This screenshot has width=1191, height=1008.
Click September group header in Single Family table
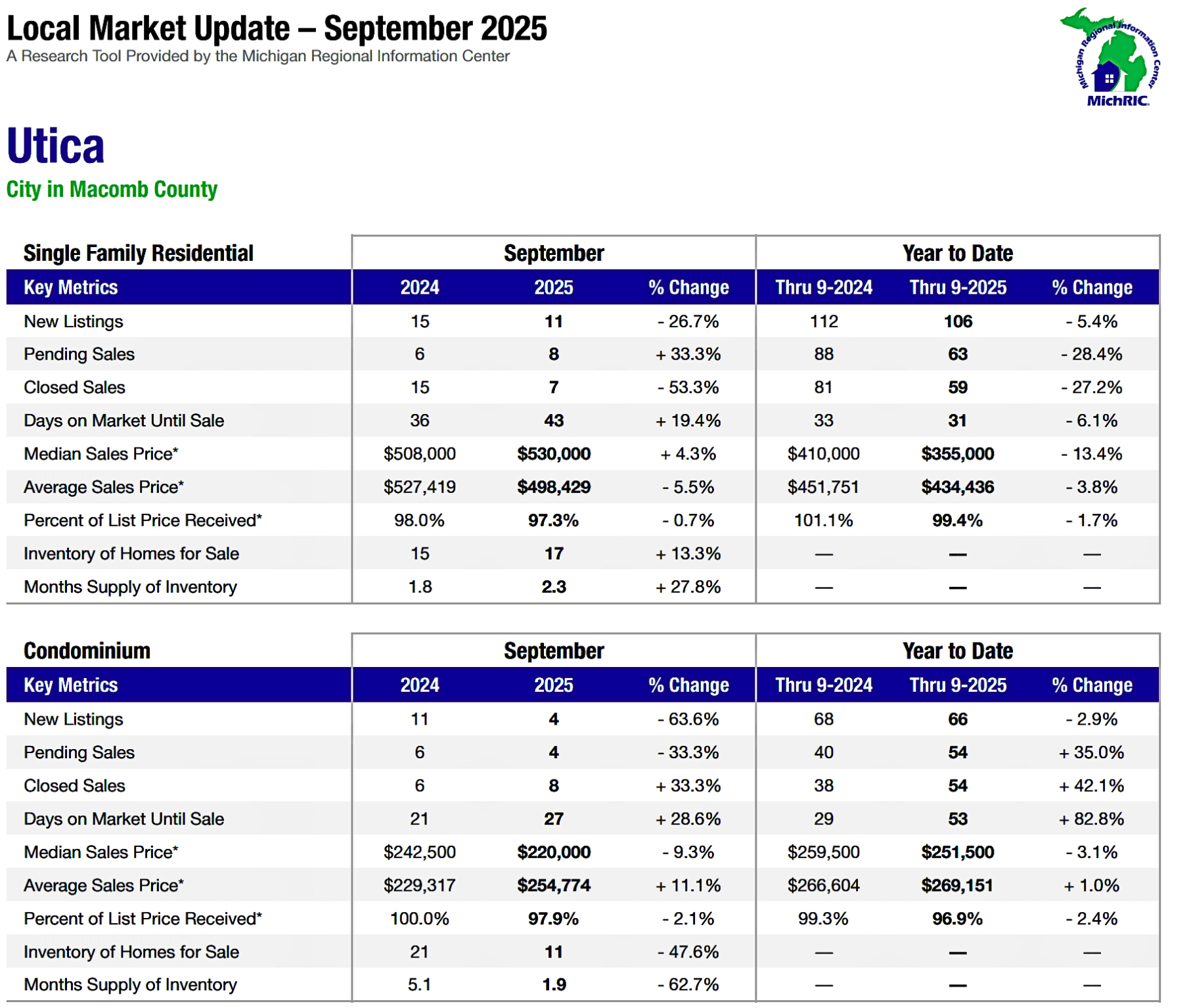click(553, 253)
